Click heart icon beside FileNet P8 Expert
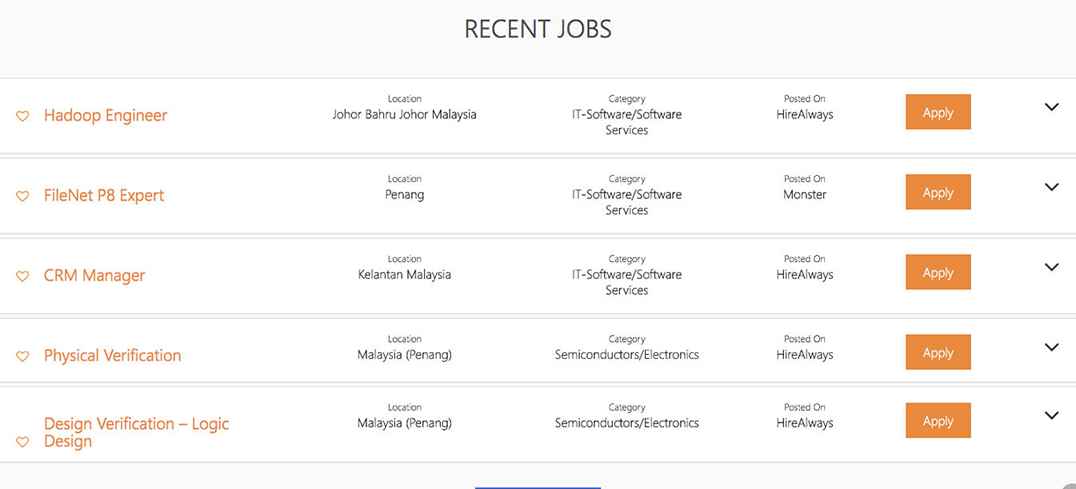Viewport: 1076px width, 489px height. click(22, 197)
